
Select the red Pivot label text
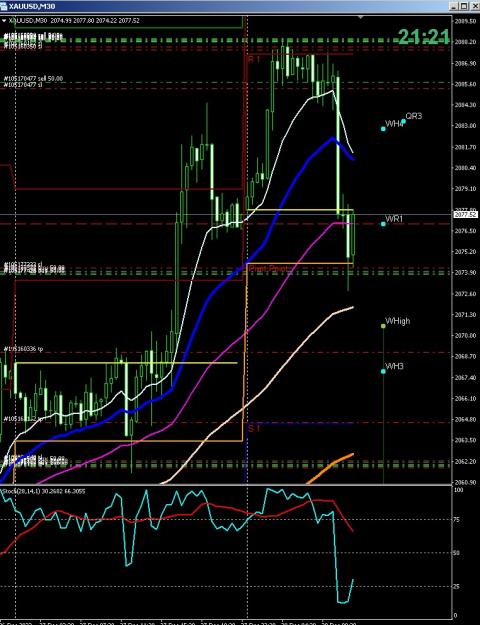[269, 269]
